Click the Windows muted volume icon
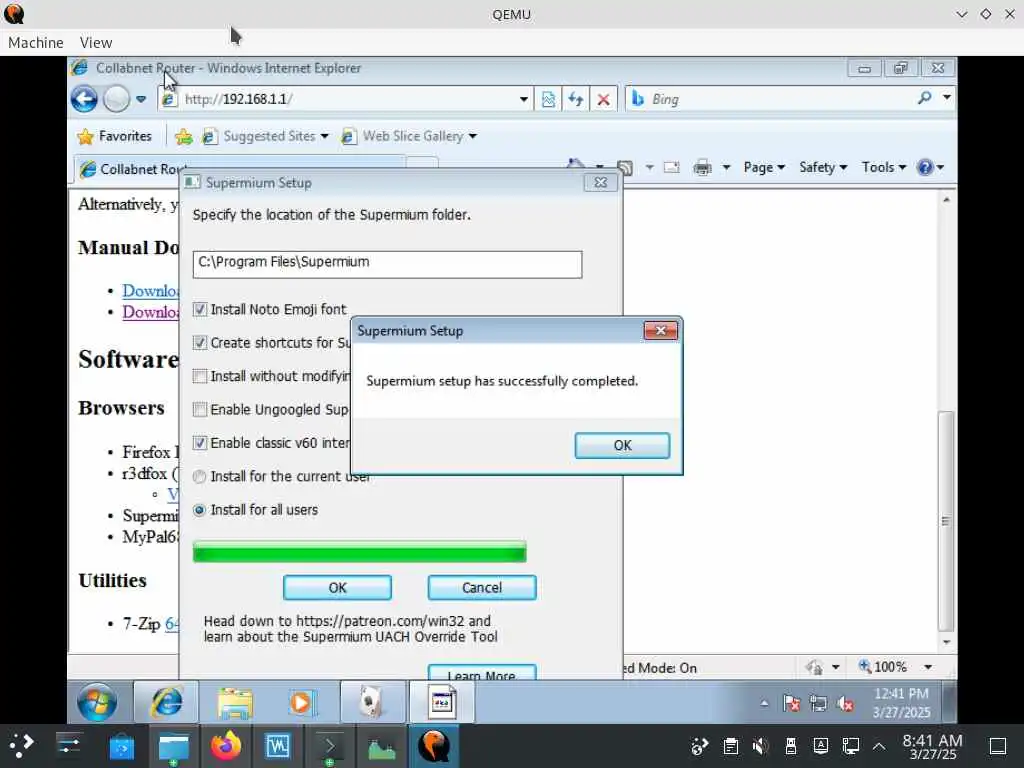The height and width of the screenshot is (768, 1024). pos(845,703)
